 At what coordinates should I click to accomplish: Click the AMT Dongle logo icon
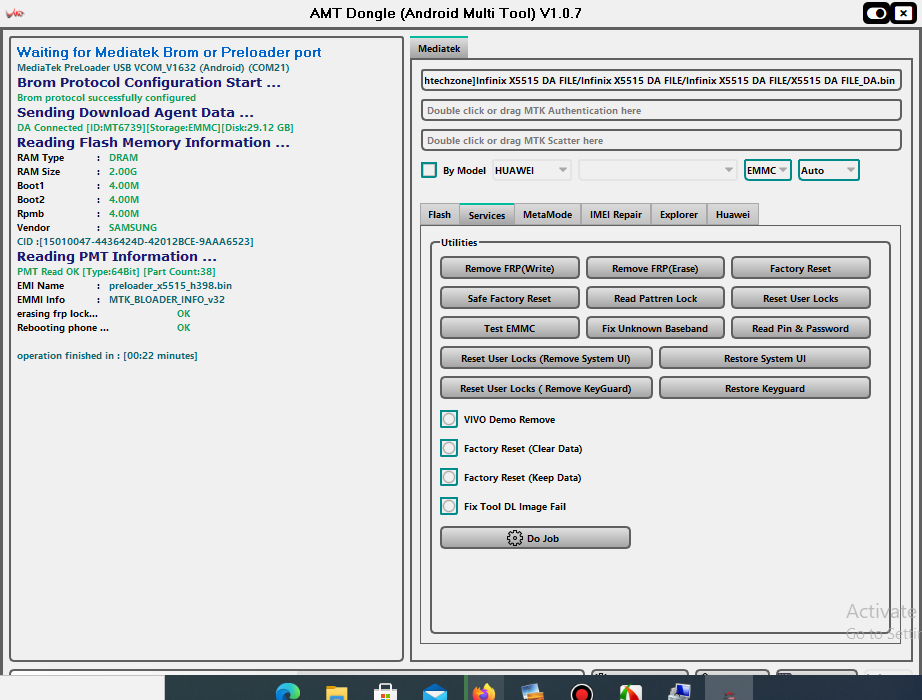click(x=15, y=13)
